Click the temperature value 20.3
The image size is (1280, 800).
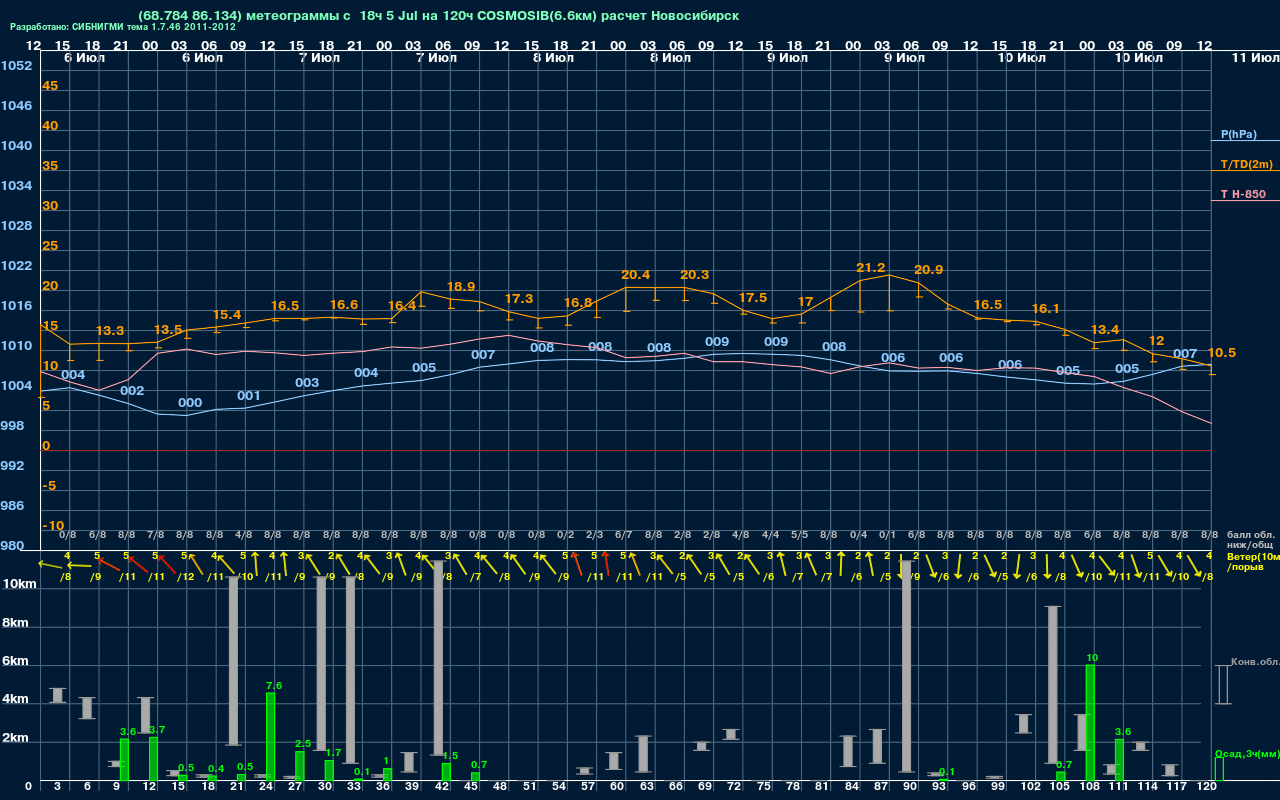click(694, 275)
